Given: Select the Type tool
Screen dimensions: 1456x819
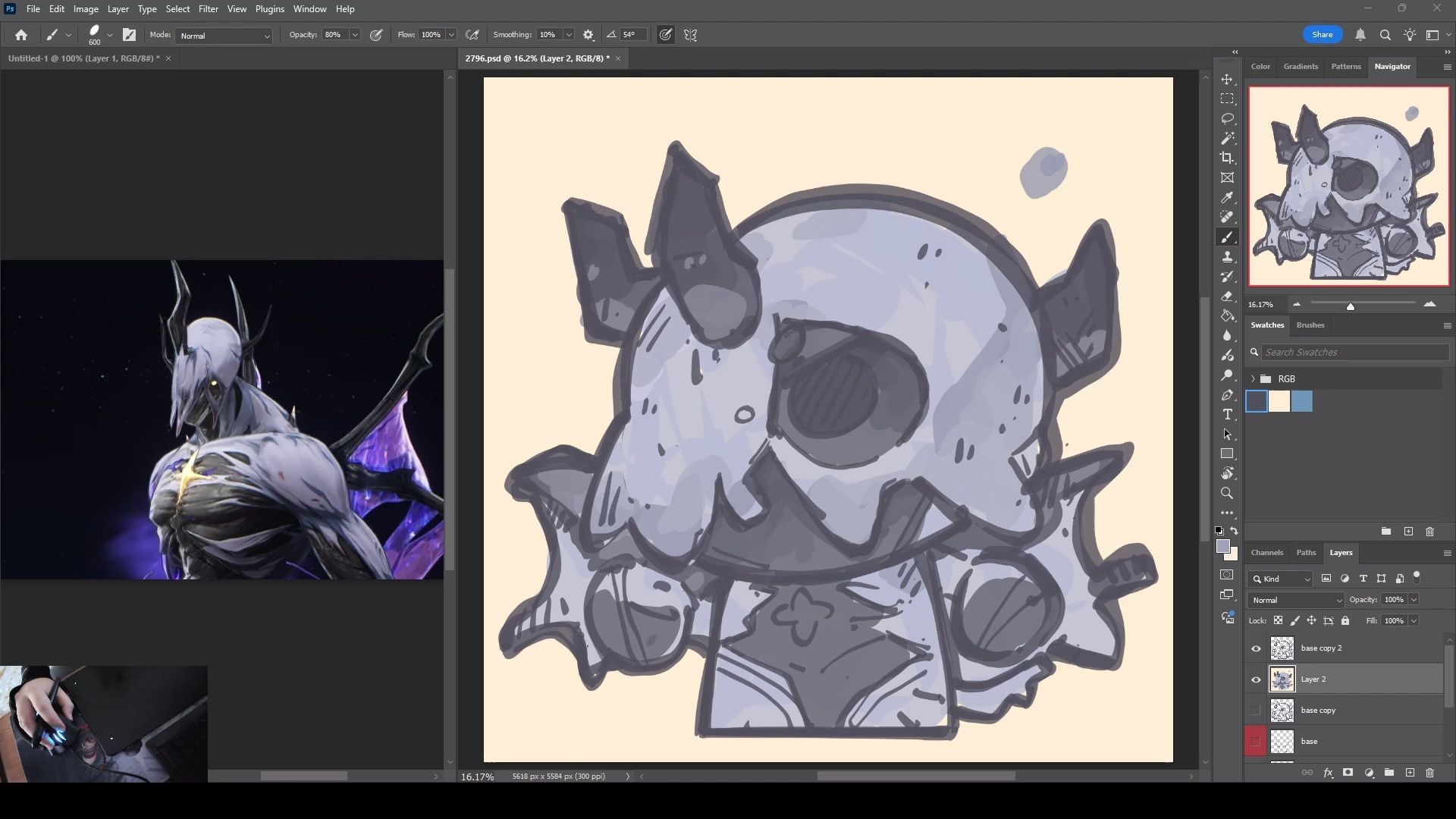Looking at the screenshot, I should (x=1227, y=415).
